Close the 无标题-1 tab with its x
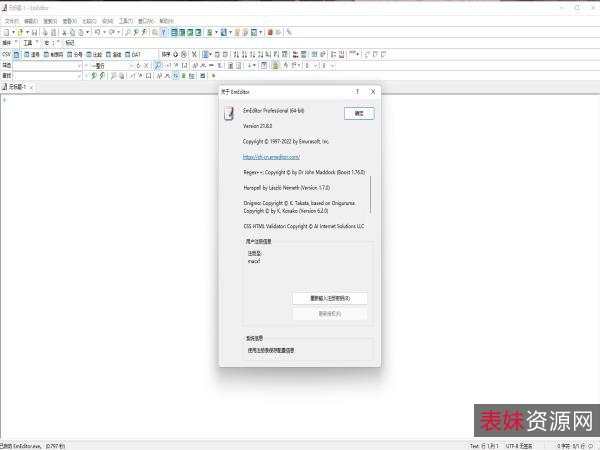This screenshot has width=600, height=450. (x=31, y=88)
